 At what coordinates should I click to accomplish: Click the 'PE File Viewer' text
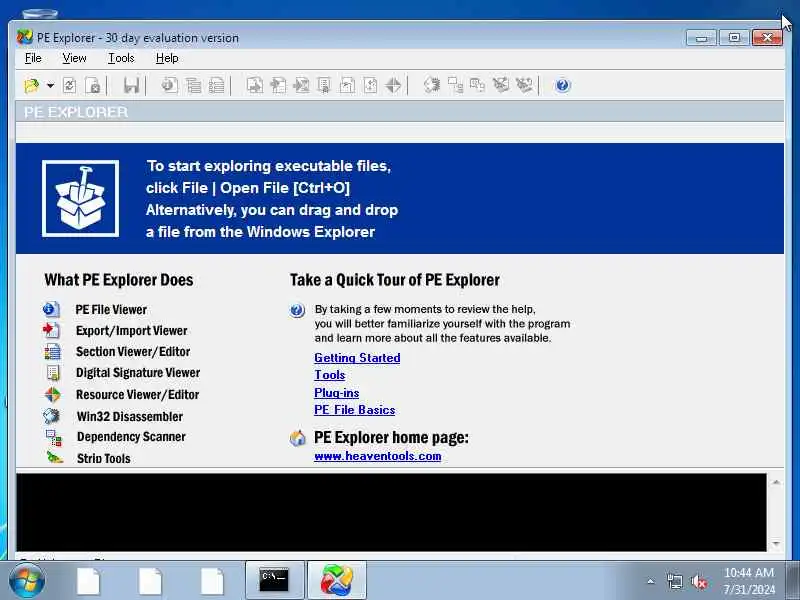click(x=111, y=310)
